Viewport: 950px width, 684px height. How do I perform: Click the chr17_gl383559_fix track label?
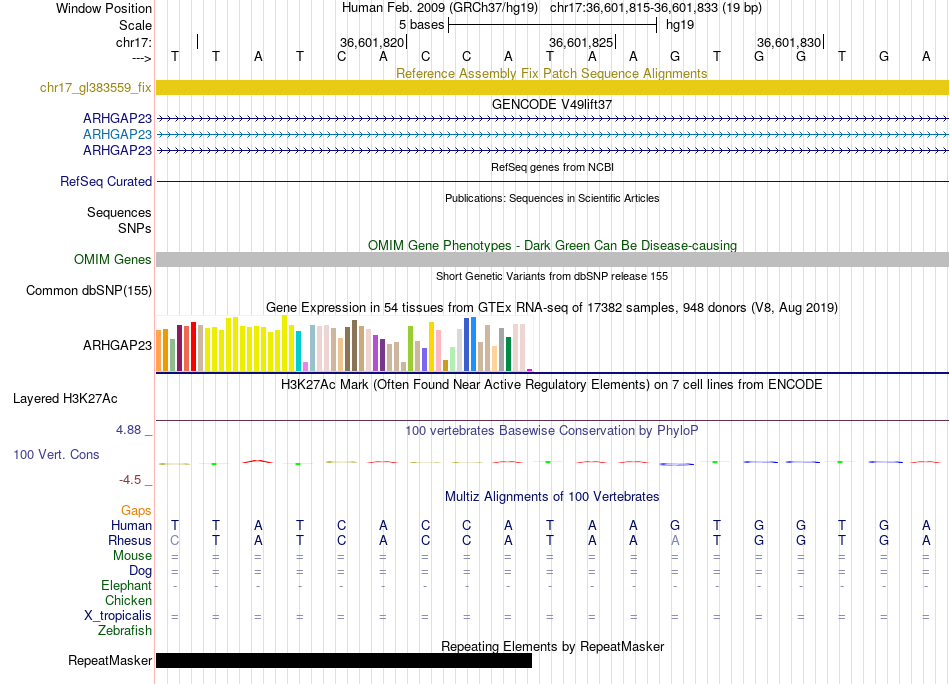coord(95,88)
